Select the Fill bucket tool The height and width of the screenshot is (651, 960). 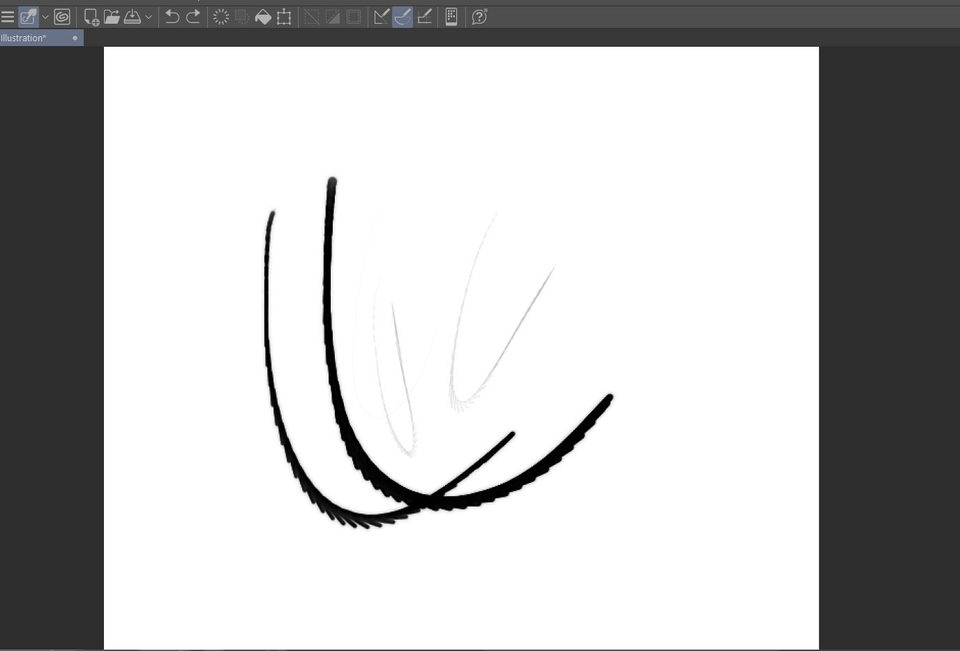(262, 16)
